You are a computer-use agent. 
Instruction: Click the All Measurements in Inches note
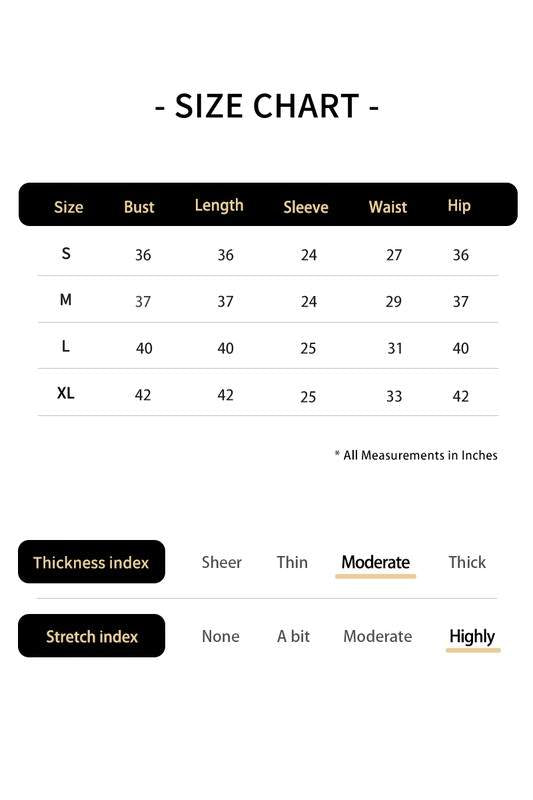[x=416, y=455]
